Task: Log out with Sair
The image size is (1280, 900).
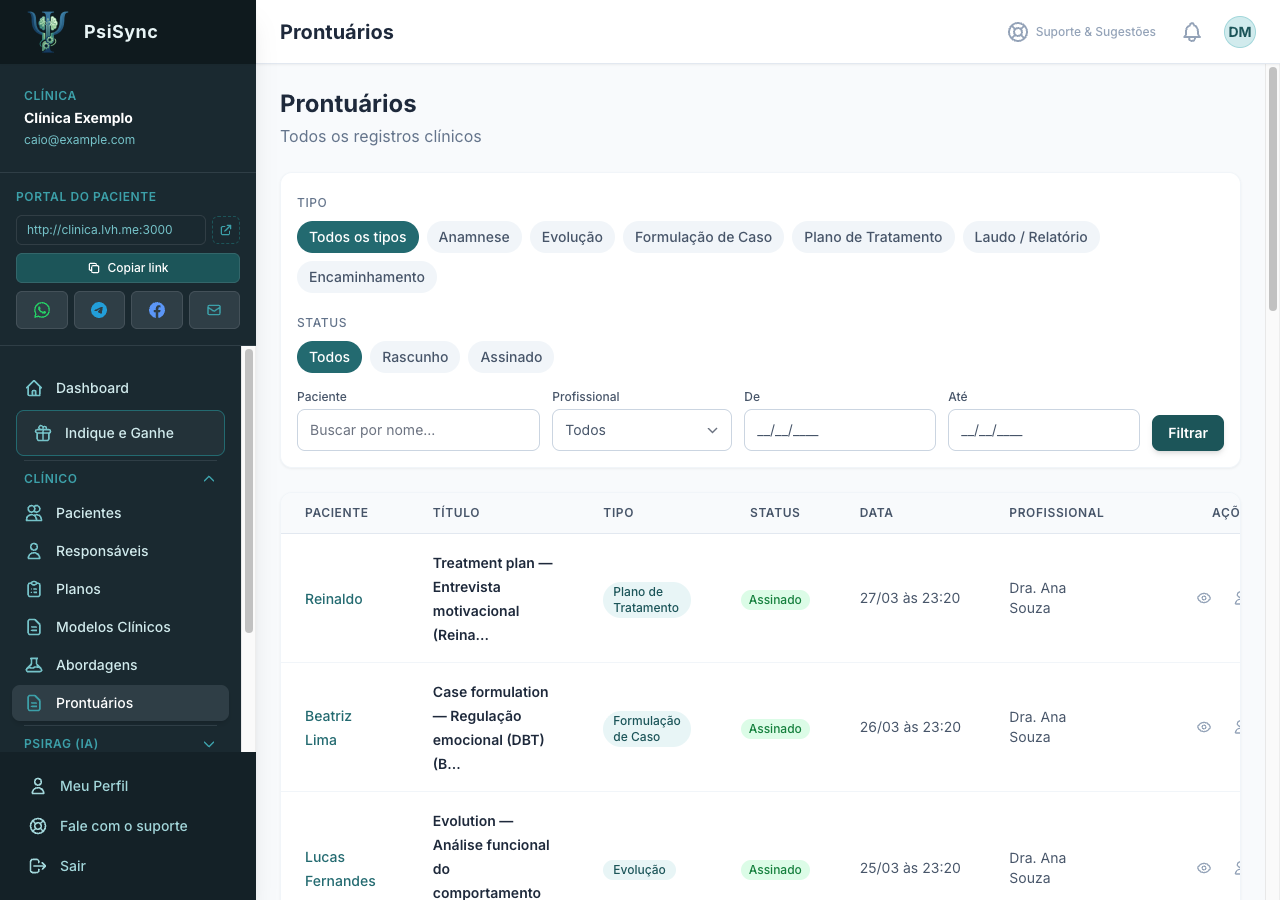Action: pos(128,866)
